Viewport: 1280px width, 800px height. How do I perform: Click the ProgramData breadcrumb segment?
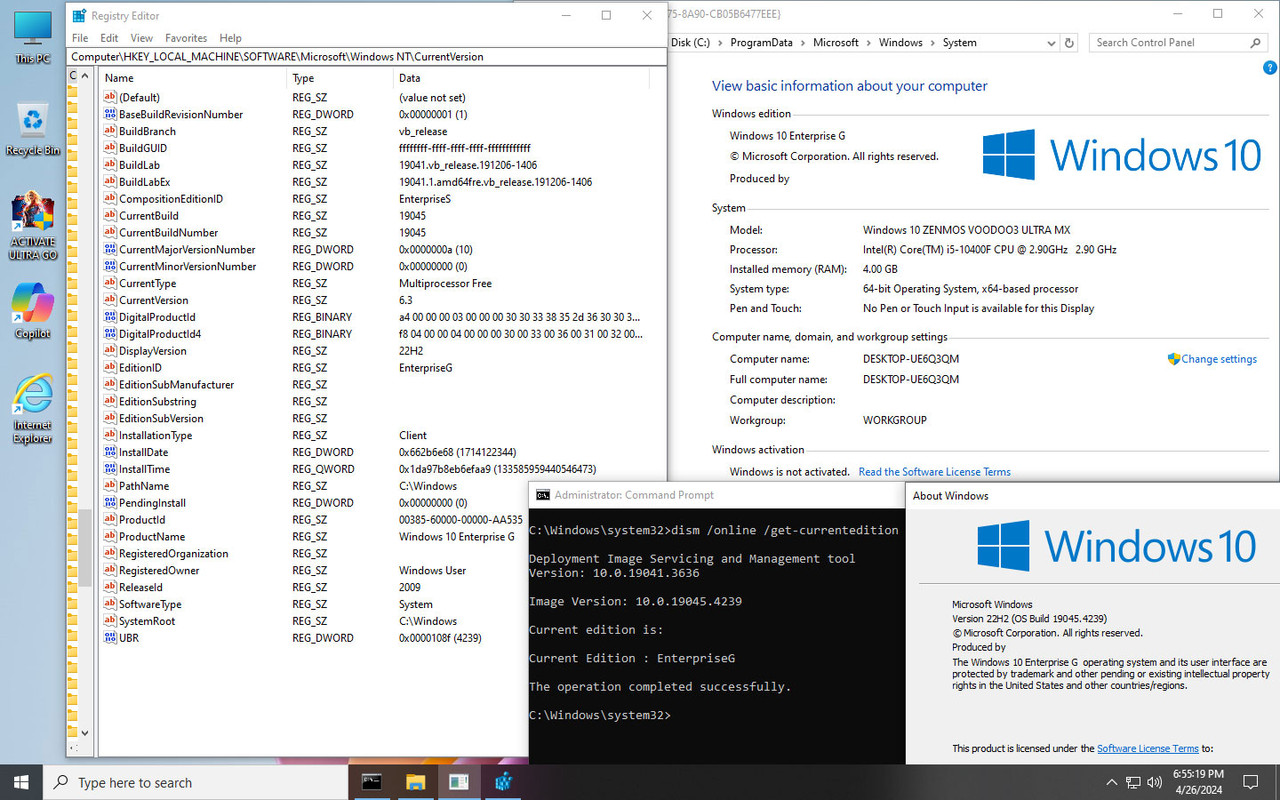tap(761, 43)
